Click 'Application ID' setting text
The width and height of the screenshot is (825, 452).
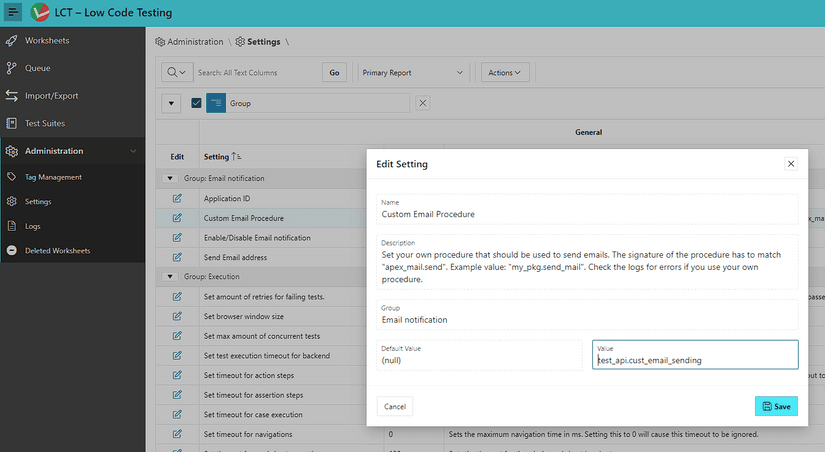point(227,198)
